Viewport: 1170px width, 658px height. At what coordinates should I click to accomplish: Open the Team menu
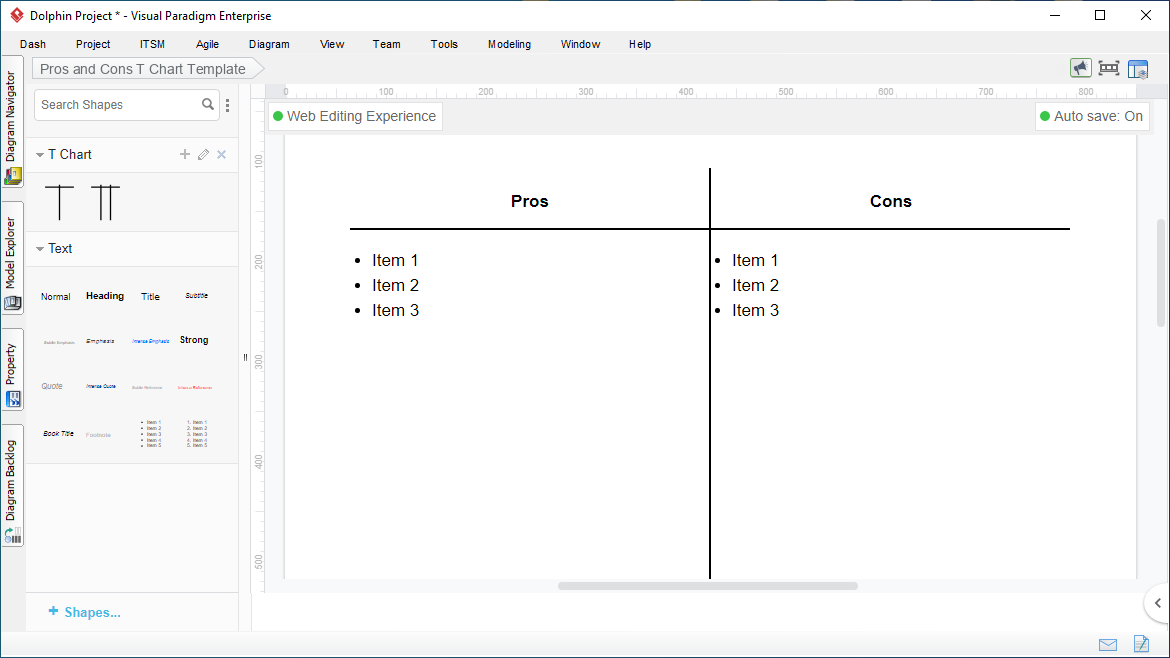[387, 44]
